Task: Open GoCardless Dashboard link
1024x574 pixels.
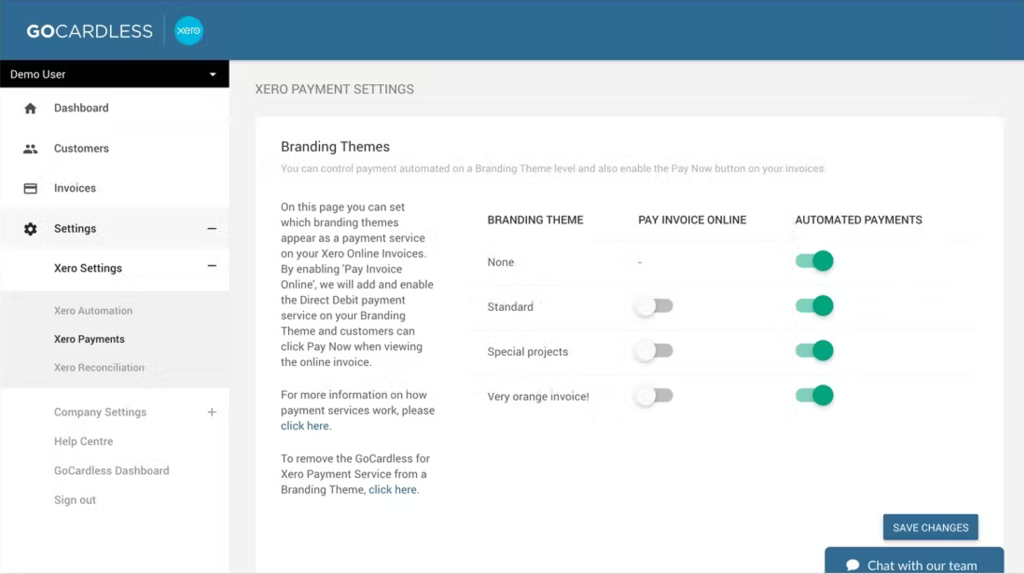Action: [x=112, y=471]
